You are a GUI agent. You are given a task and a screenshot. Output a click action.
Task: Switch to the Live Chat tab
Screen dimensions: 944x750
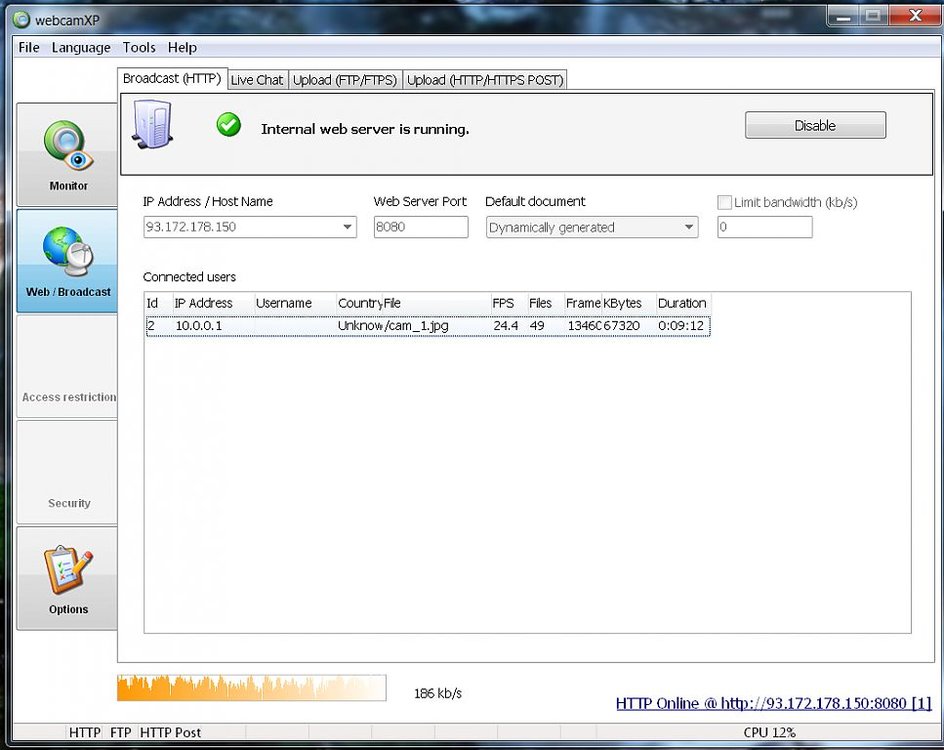(257, 79)
